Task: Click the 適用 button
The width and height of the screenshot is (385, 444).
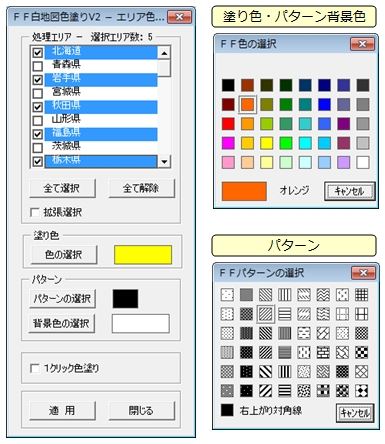Action: pyautogui.click(x=62, y=411)
